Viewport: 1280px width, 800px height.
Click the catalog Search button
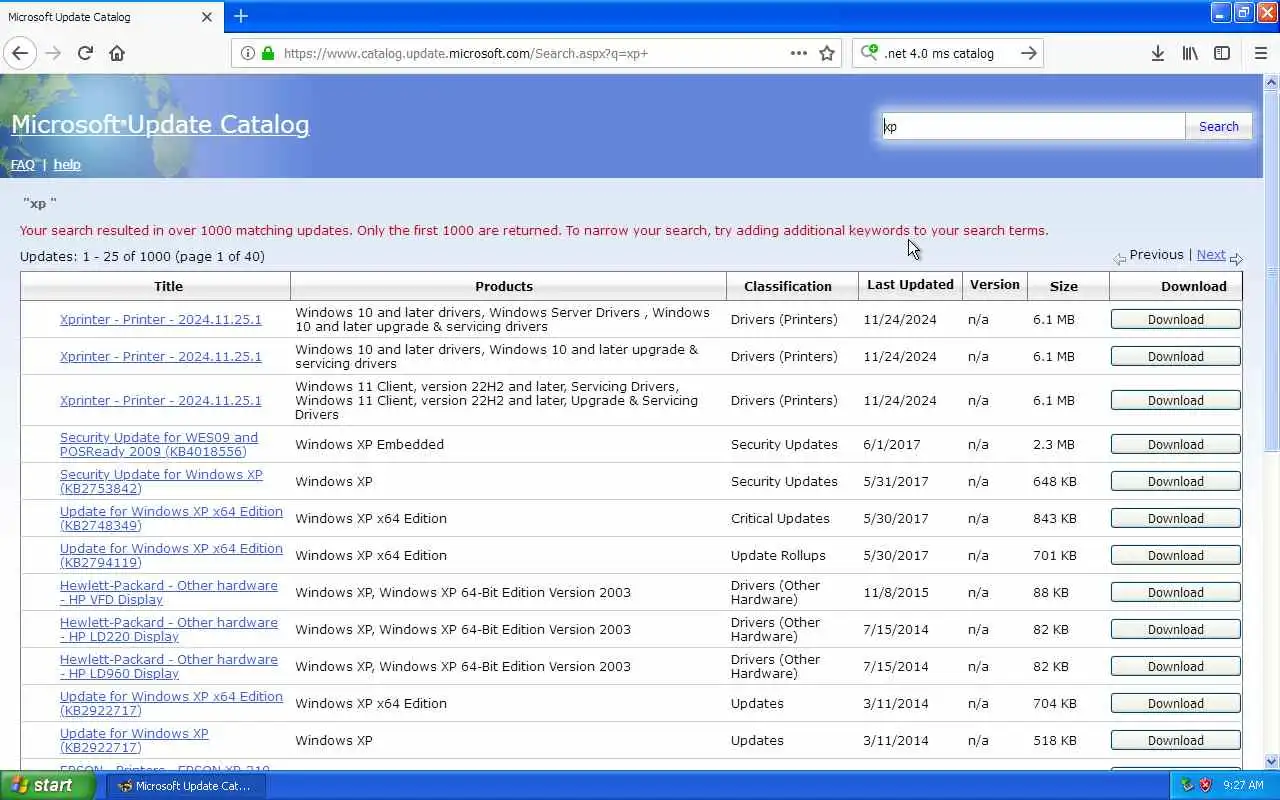pos(1218,126)
